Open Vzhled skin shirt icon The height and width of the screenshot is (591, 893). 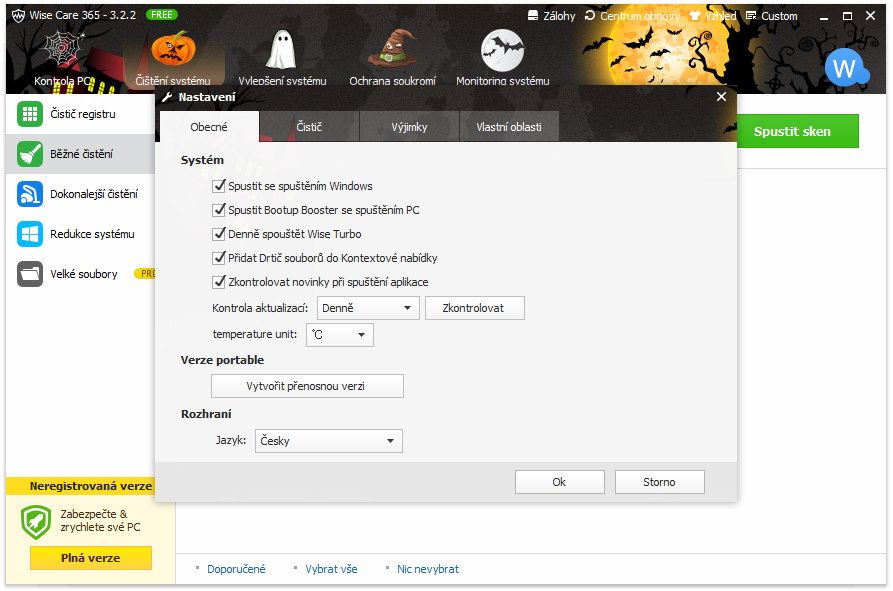coord(694,15)
